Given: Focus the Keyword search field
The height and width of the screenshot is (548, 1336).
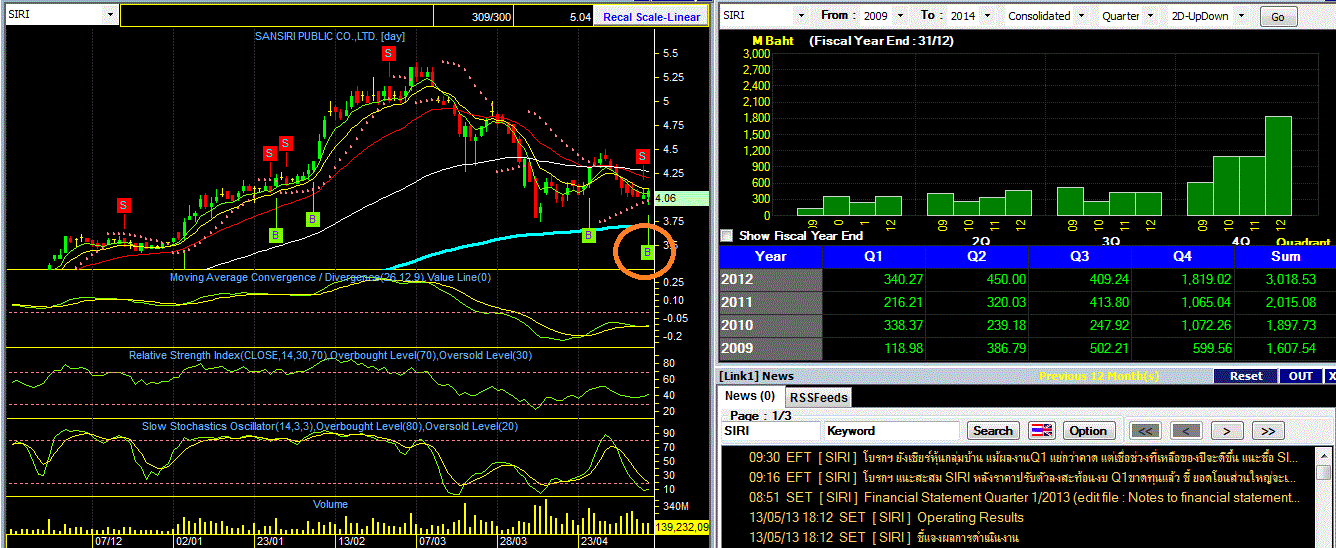Looking at the screenshot, I should [x=892, y=431].
